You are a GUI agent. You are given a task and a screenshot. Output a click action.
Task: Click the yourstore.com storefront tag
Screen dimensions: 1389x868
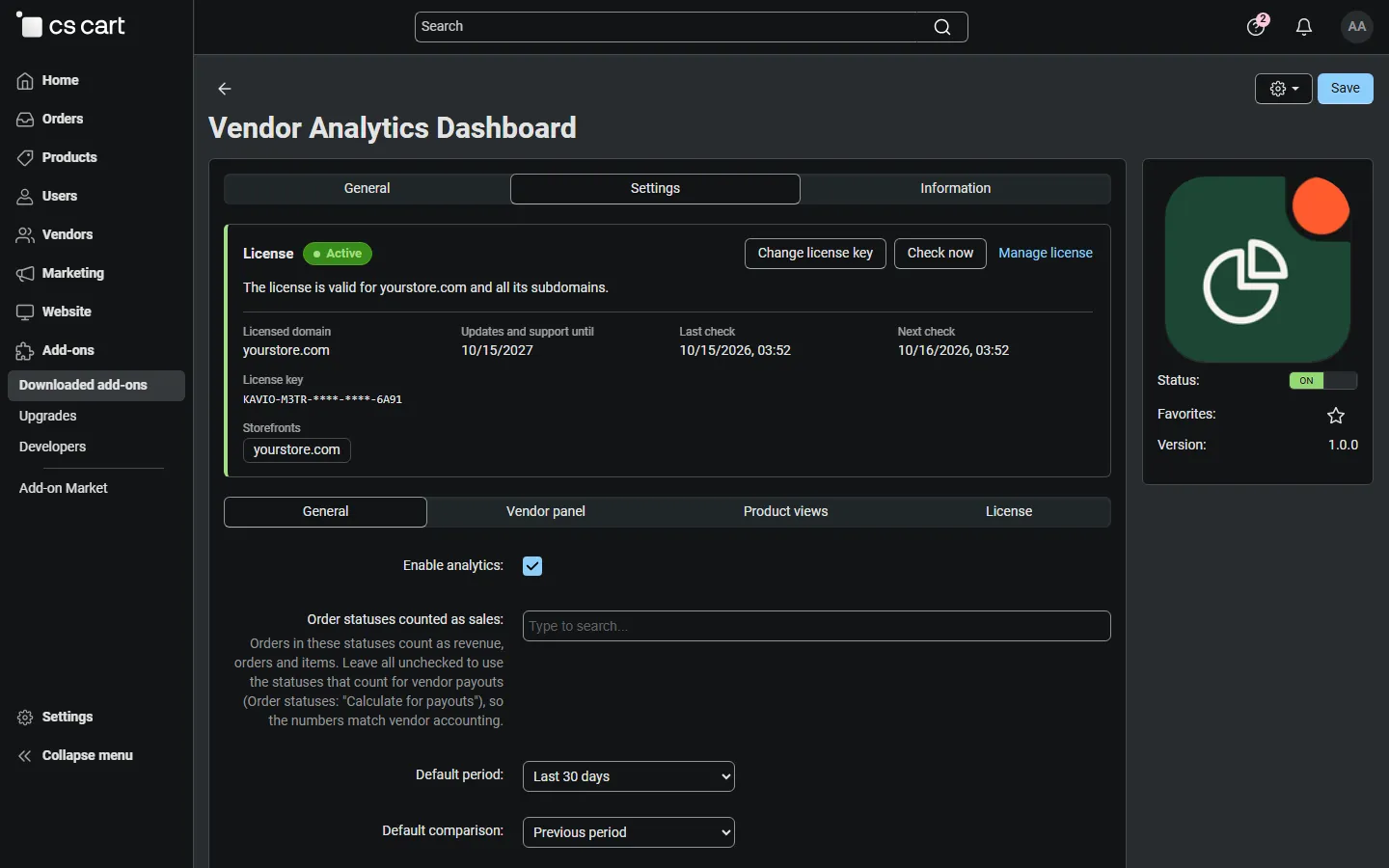pyautogui.click(x=297, y=450)
